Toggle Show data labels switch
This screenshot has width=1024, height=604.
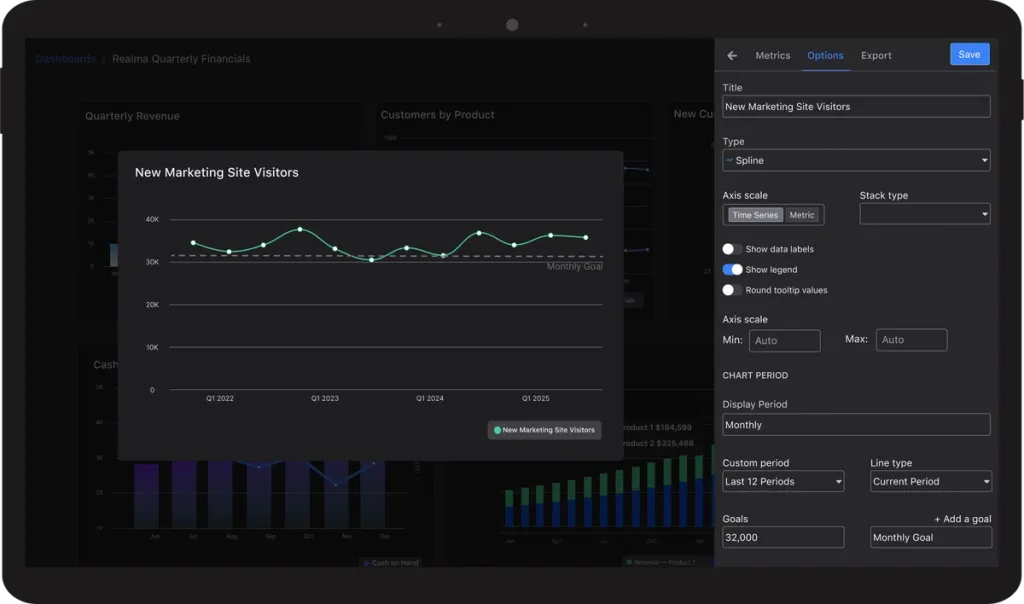tap(732, 249)
